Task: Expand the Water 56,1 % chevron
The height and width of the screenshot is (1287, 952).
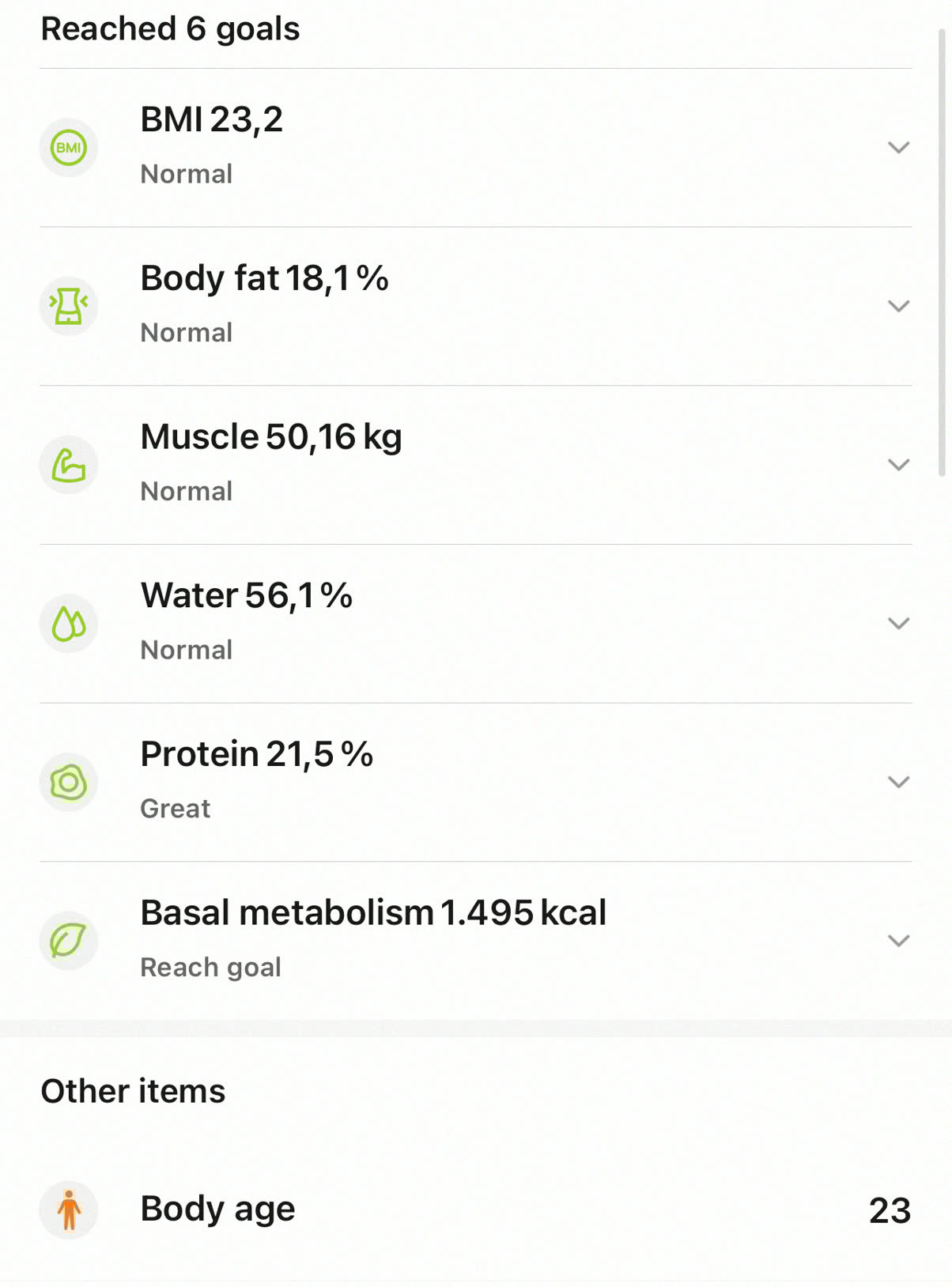Action: tap(898, 624)
